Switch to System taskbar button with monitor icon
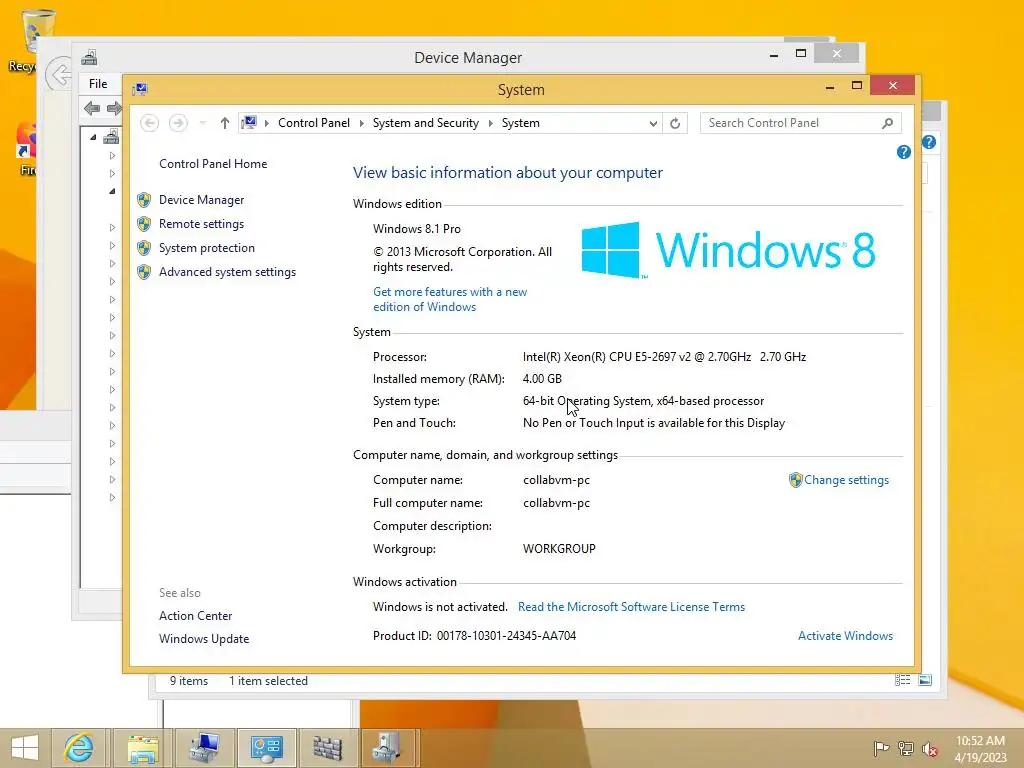This screenshot has width=1024, height=768. [x=204, y=748]
